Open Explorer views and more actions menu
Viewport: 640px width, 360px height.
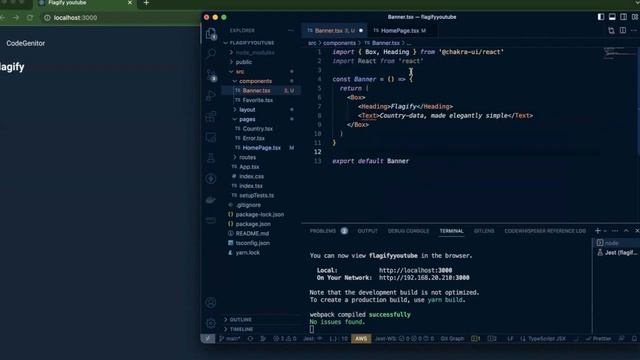[291, 31]
